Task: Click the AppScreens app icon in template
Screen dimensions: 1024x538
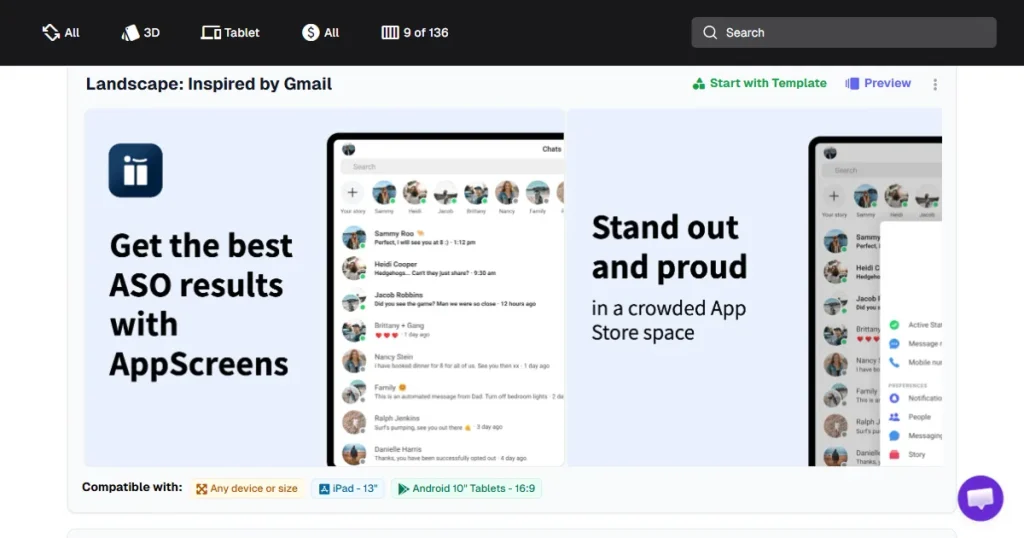Action: coord(135,170)
